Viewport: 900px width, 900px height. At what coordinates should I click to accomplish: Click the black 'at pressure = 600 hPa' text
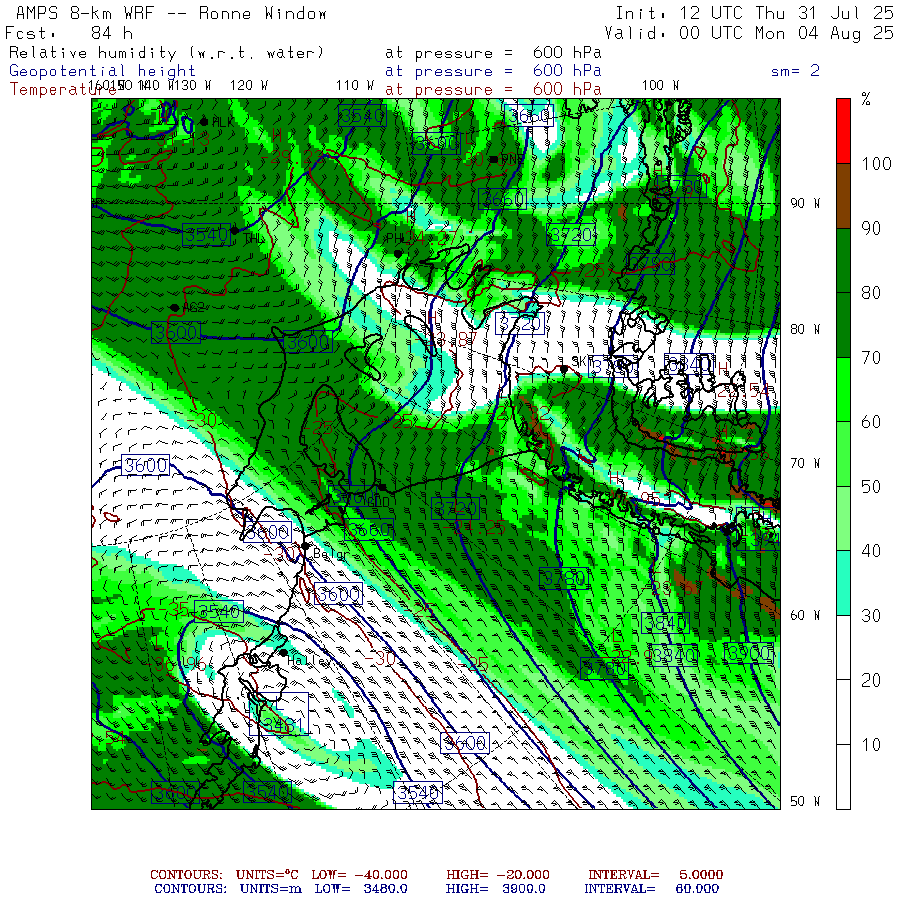click(494, 53)
